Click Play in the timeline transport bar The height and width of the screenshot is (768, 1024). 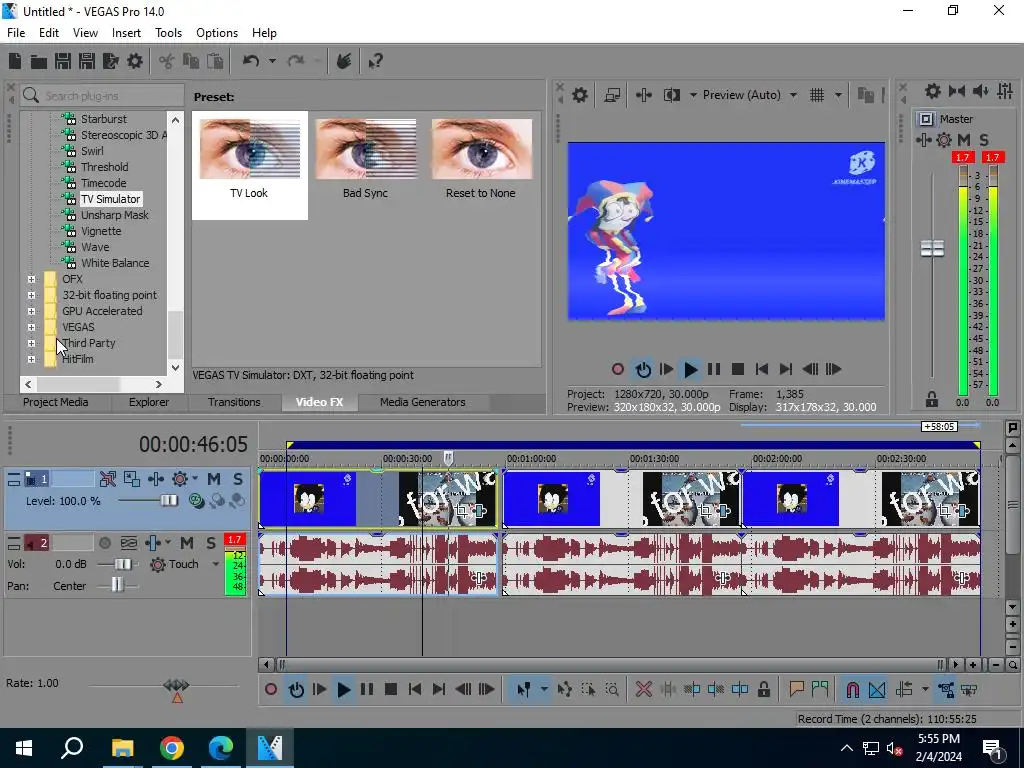coord(344,690)
